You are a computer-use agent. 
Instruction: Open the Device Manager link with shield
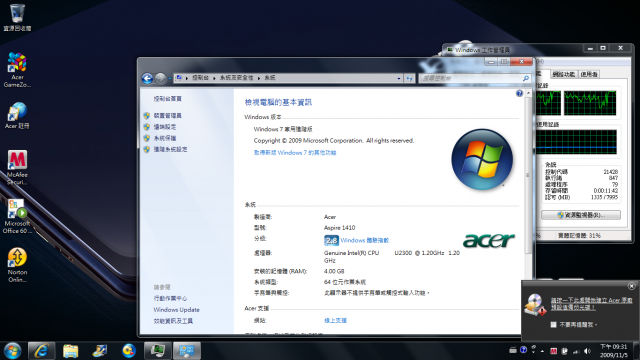(x=167, y=116)
